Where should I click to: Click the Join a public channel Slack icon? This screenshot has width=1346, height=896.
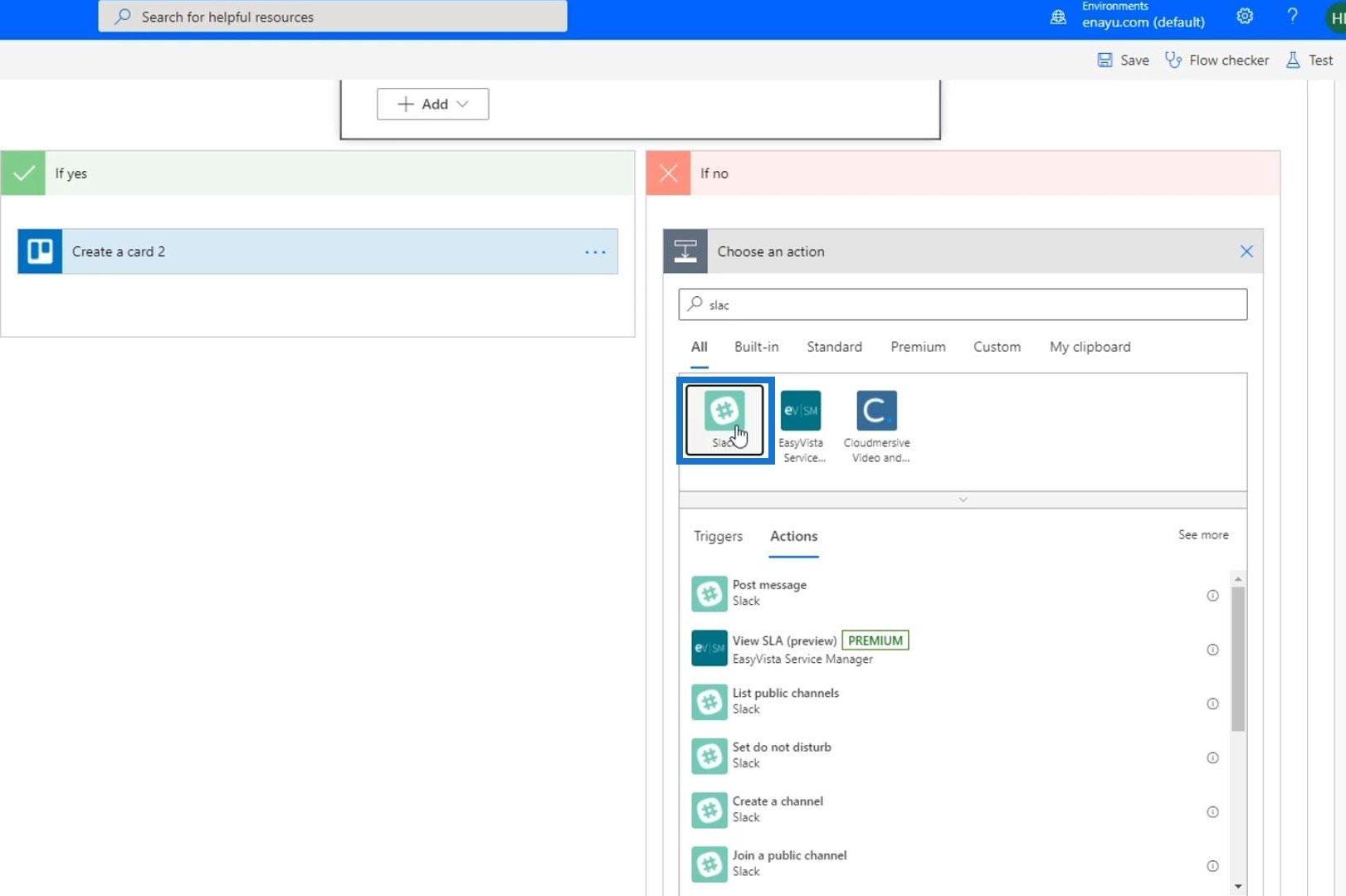pos(710,864)
